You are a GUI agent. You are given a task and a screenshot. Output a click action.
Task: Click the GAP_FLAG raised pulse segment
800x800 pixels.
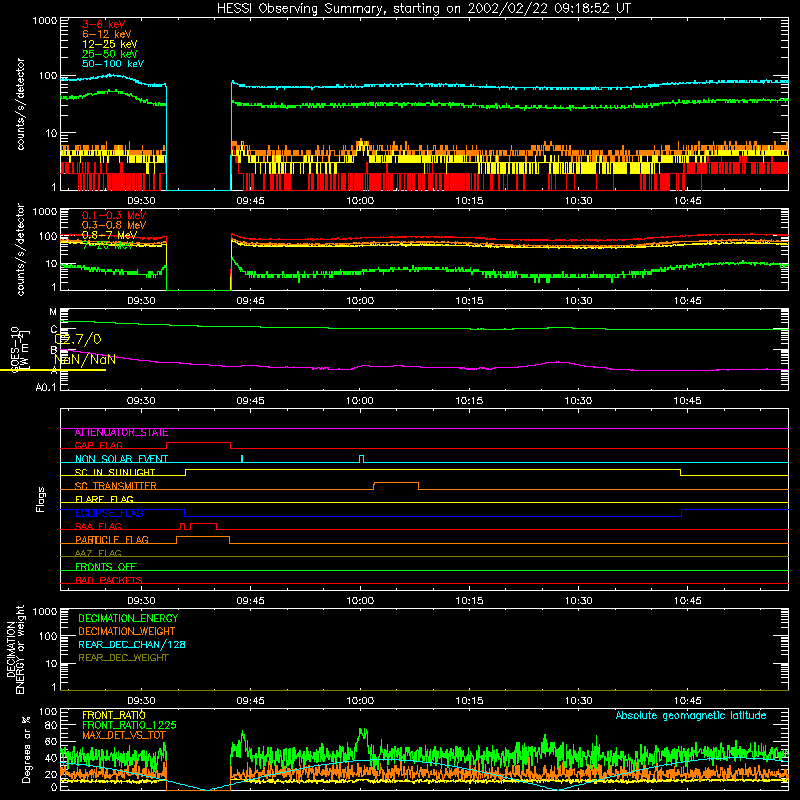198,443
